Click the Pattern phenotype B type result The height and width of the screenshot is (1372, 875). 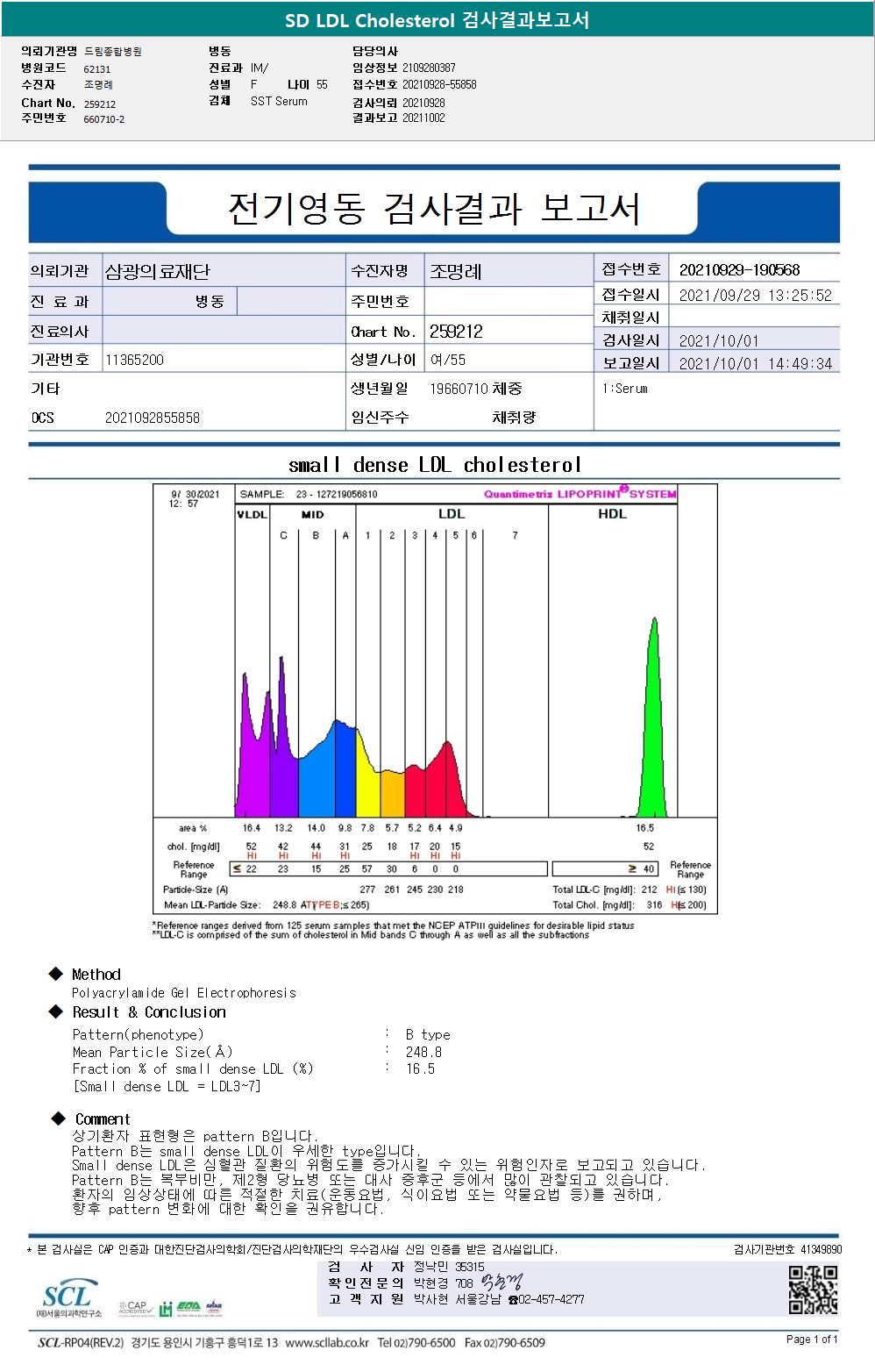[428, 1035]
